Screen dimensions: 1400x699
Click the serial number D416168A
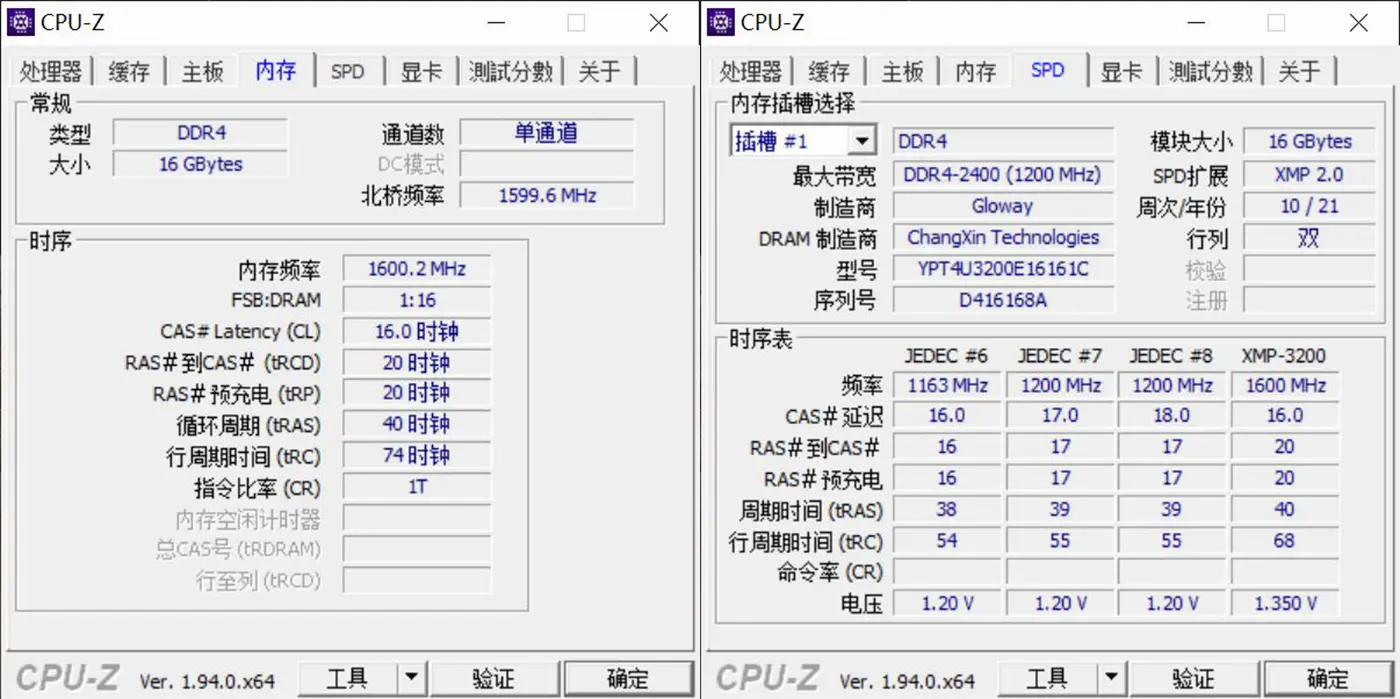pos(1003,300)
